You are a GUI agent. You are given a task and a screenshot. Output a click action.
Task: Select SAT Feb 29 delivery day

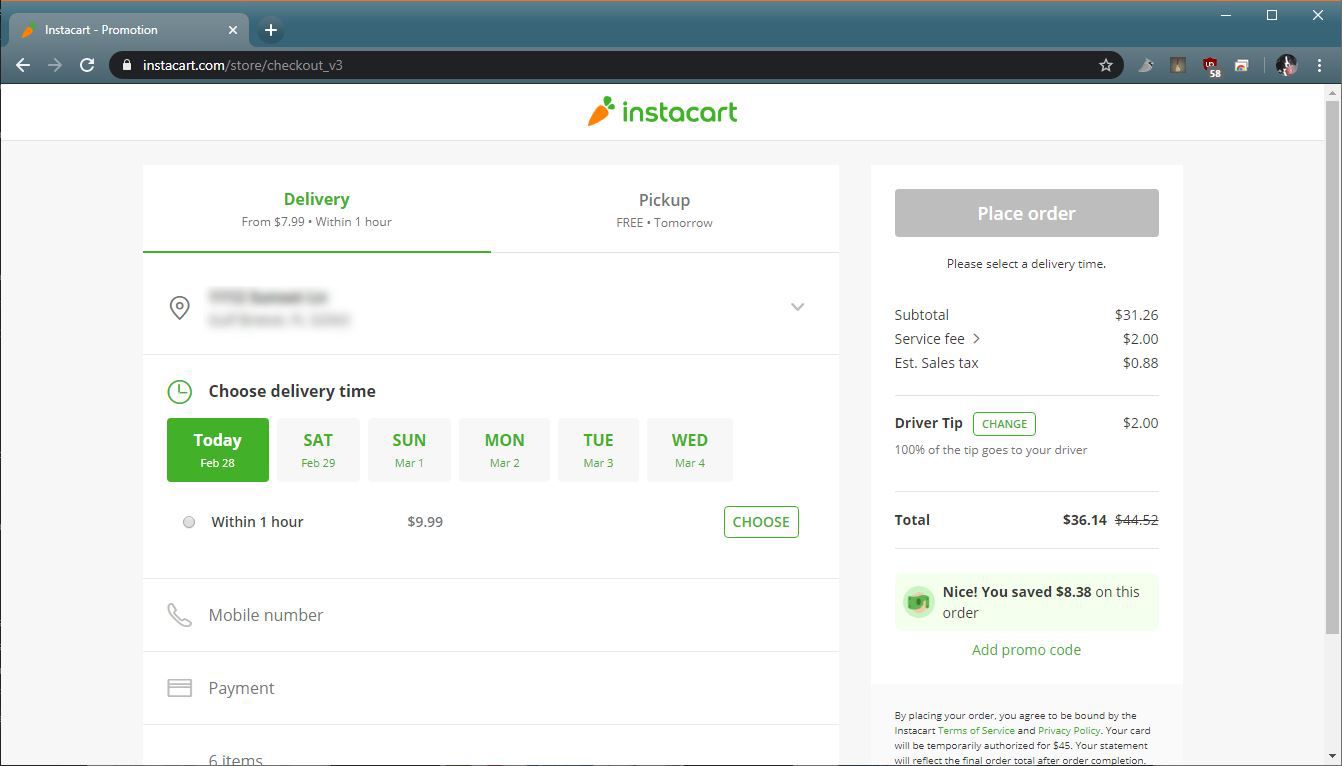point(318,450)
